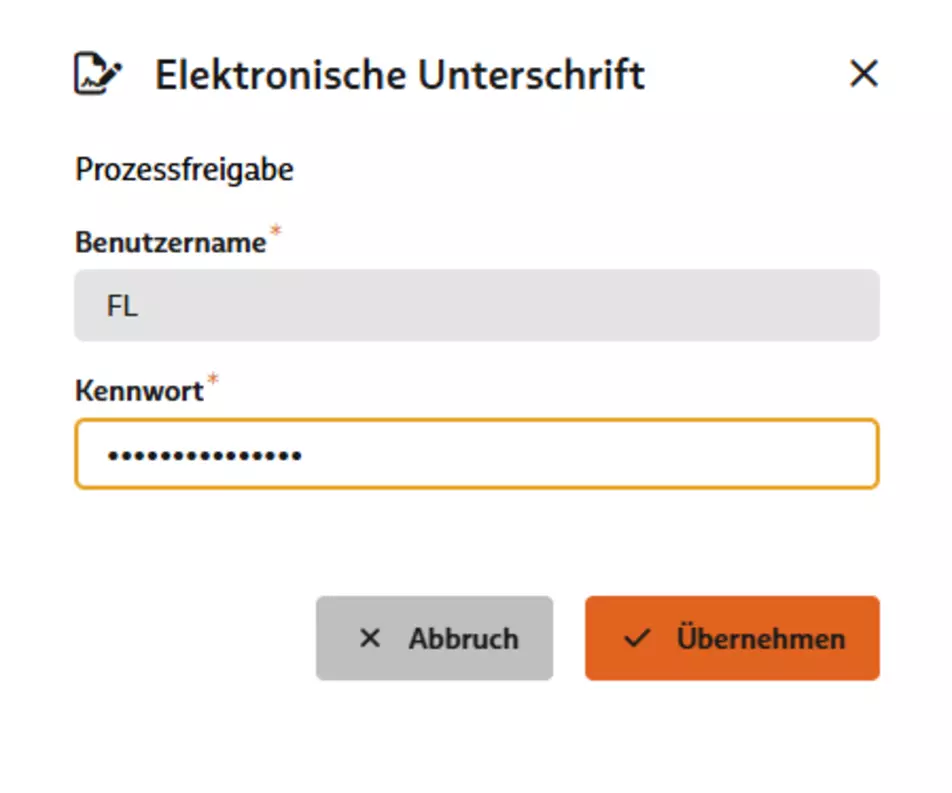Click the FL text in username field
The width and height of the screenshot is (952, 793).
click(122, 305)
